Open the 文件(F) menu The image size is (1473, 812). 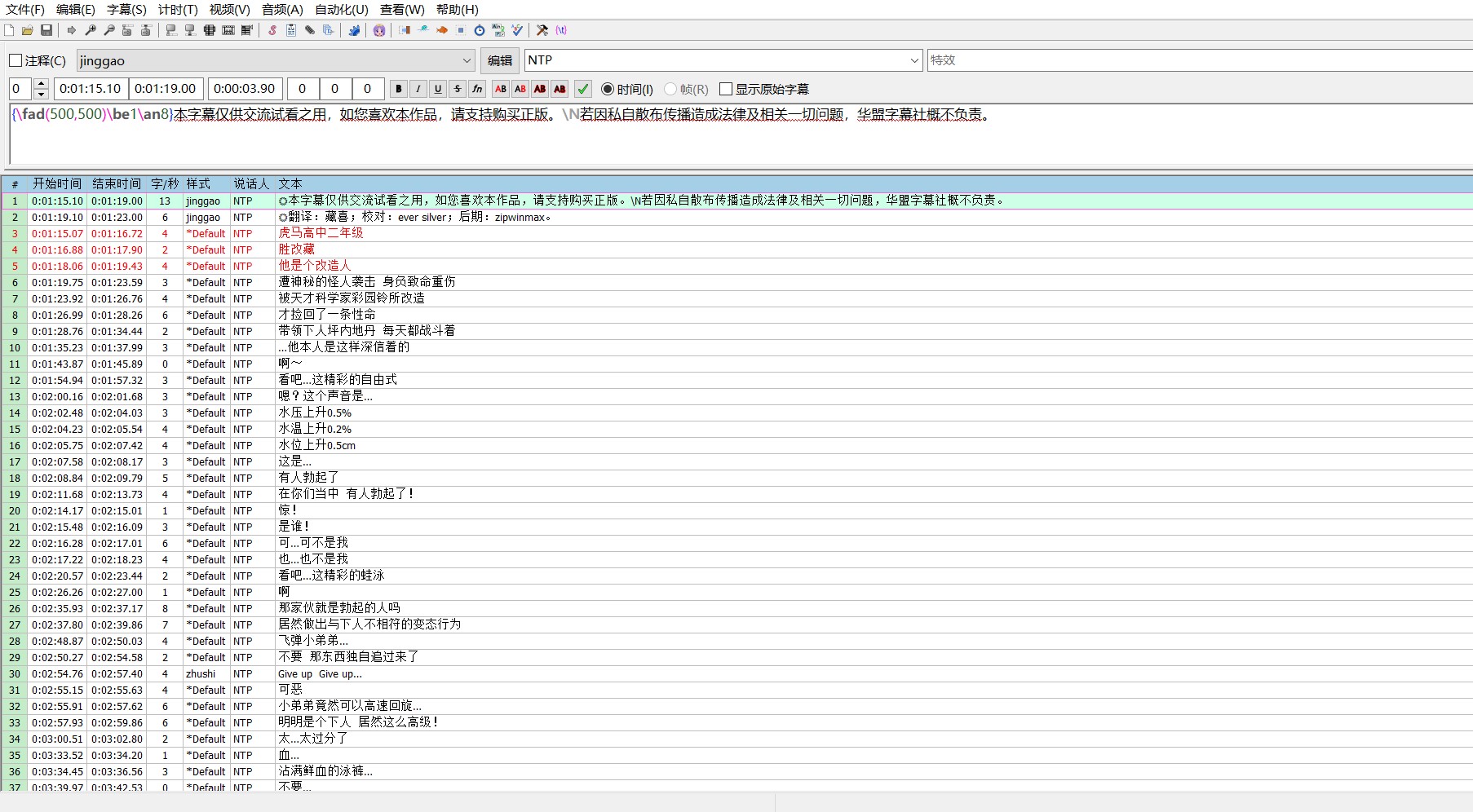click(25, 10)
